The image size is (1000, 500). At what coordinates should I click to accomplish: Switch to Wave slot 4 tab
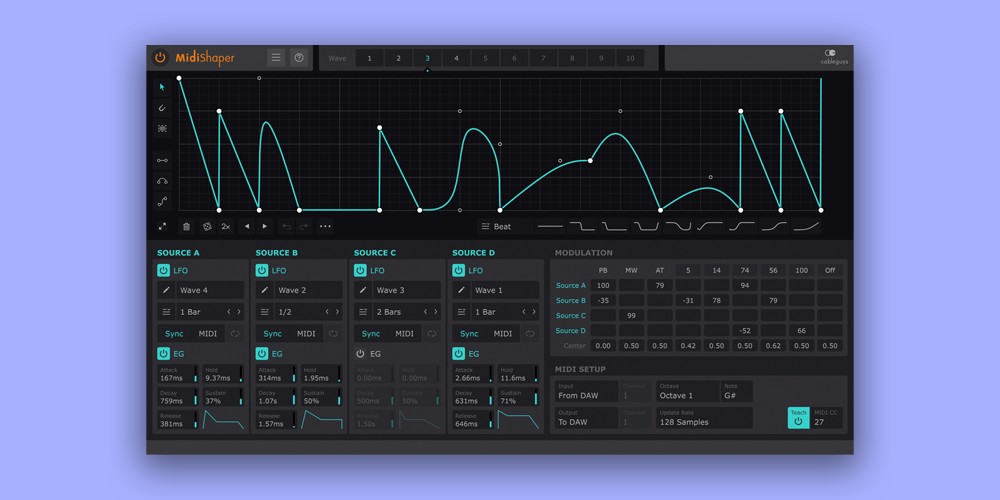(456, 59)
